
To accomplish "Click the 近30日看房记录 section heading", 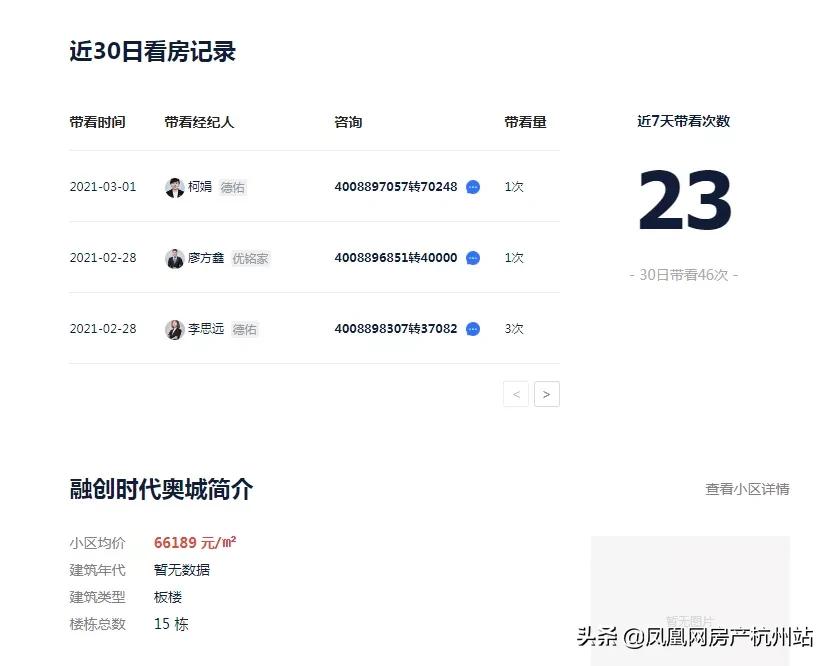I will [152, 51].
